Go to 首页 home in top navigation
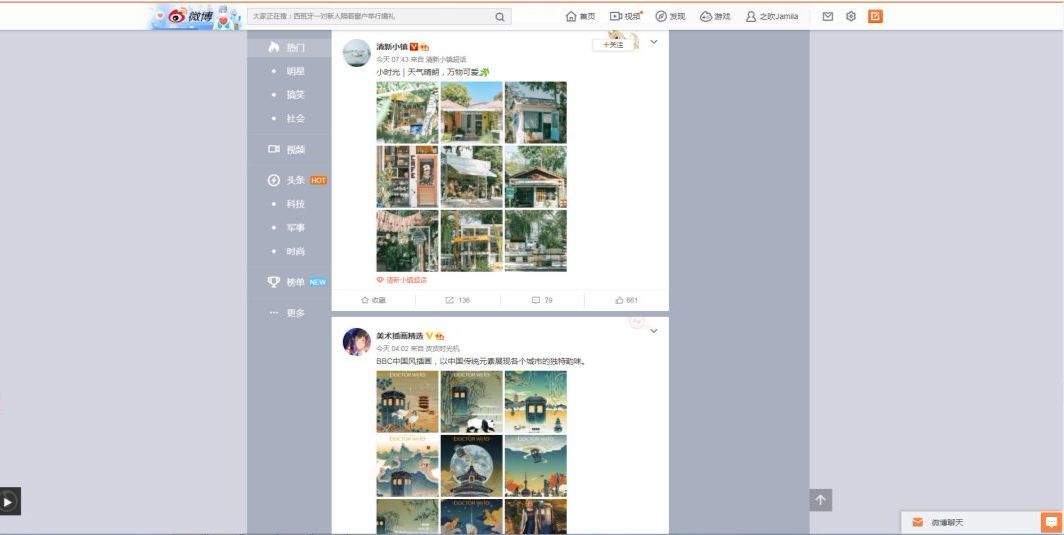1064x535 pixels. click(580, 16)
